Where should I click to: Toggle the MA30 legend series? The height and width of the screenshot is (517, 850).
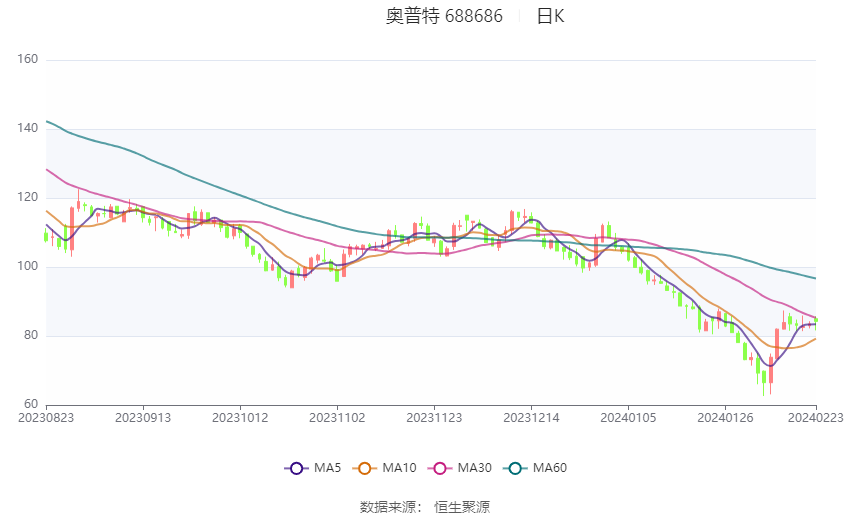[460, 468]
